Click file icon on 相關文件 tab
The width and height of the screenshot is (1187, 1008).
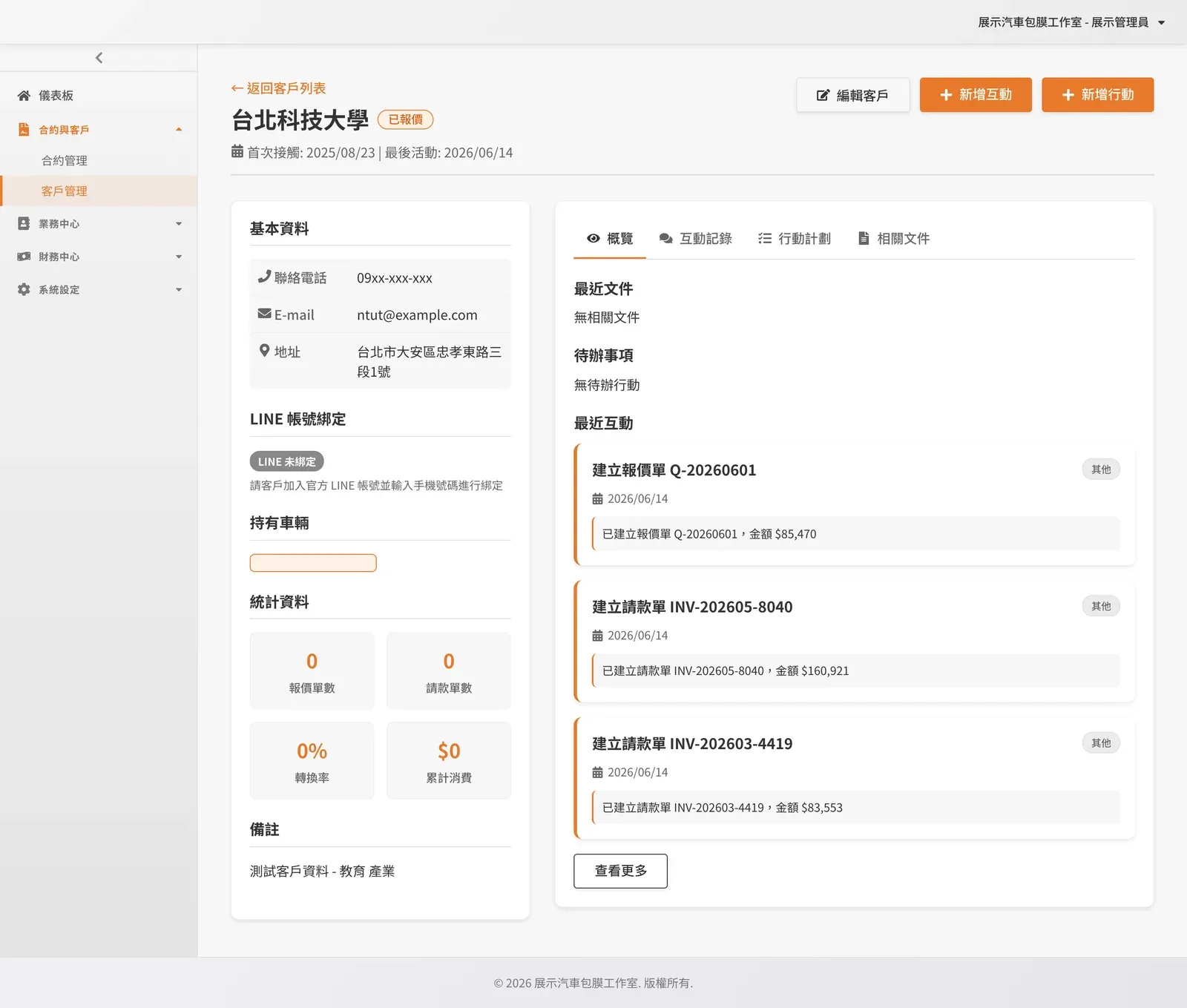864,238
